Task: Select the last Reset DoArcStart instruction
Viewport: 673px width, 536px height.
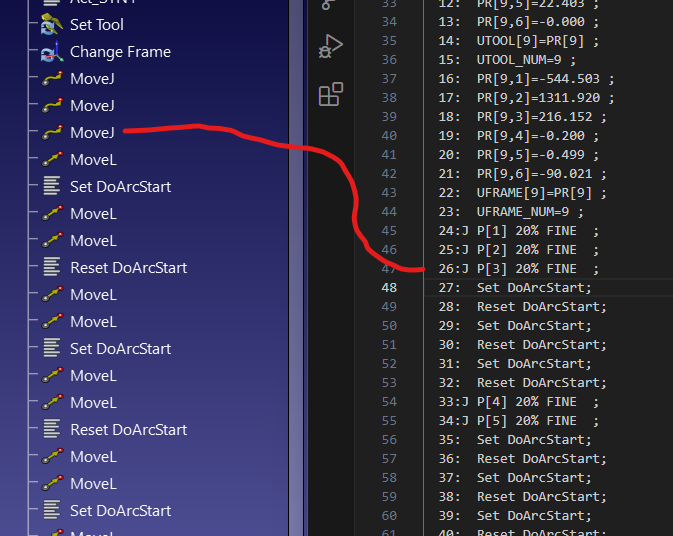Action: click(128, 430)
